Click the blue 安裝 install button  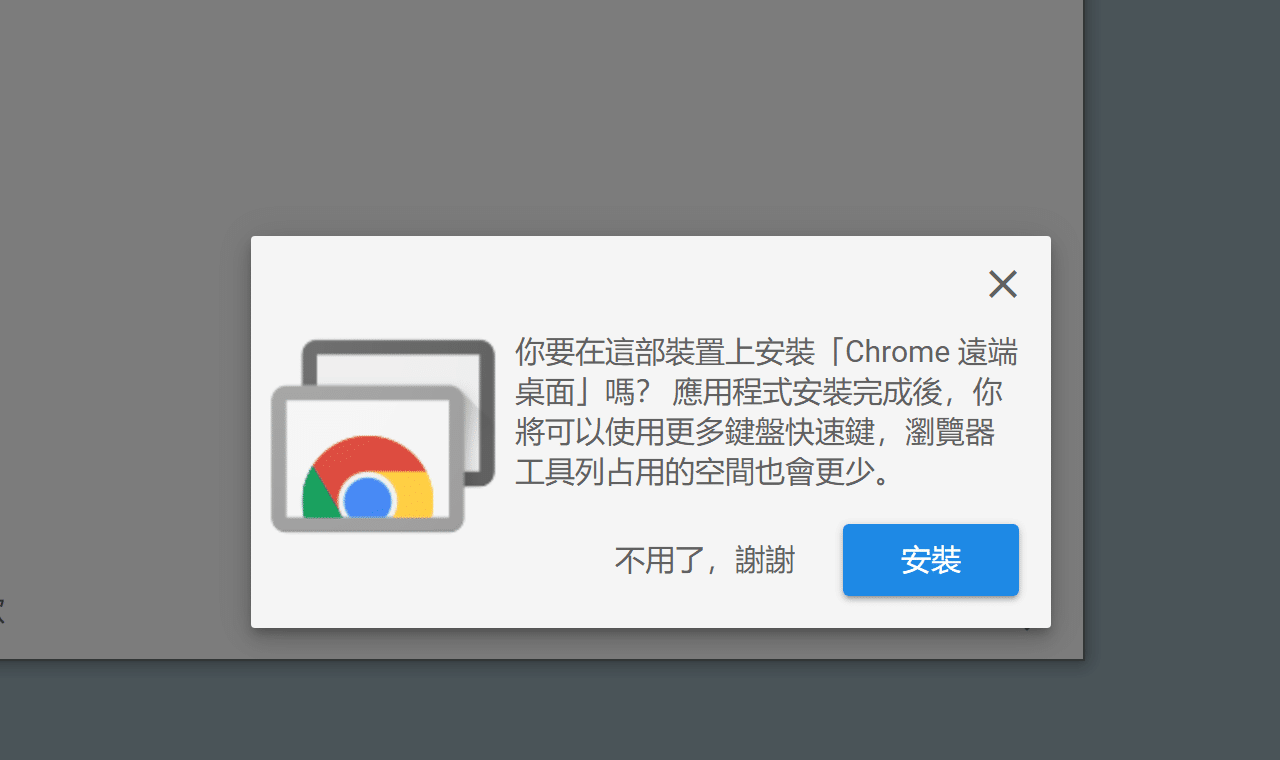931,560
